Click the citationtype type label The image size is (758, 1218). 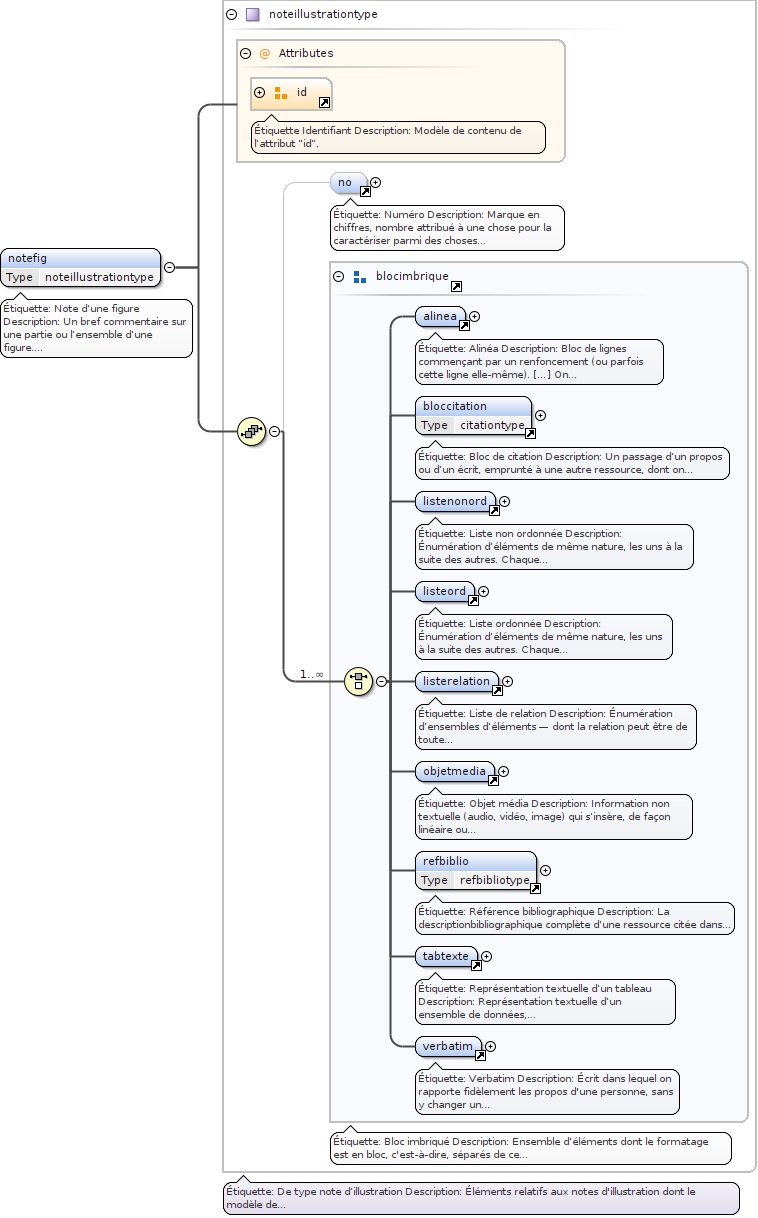[x=491, y=425]
